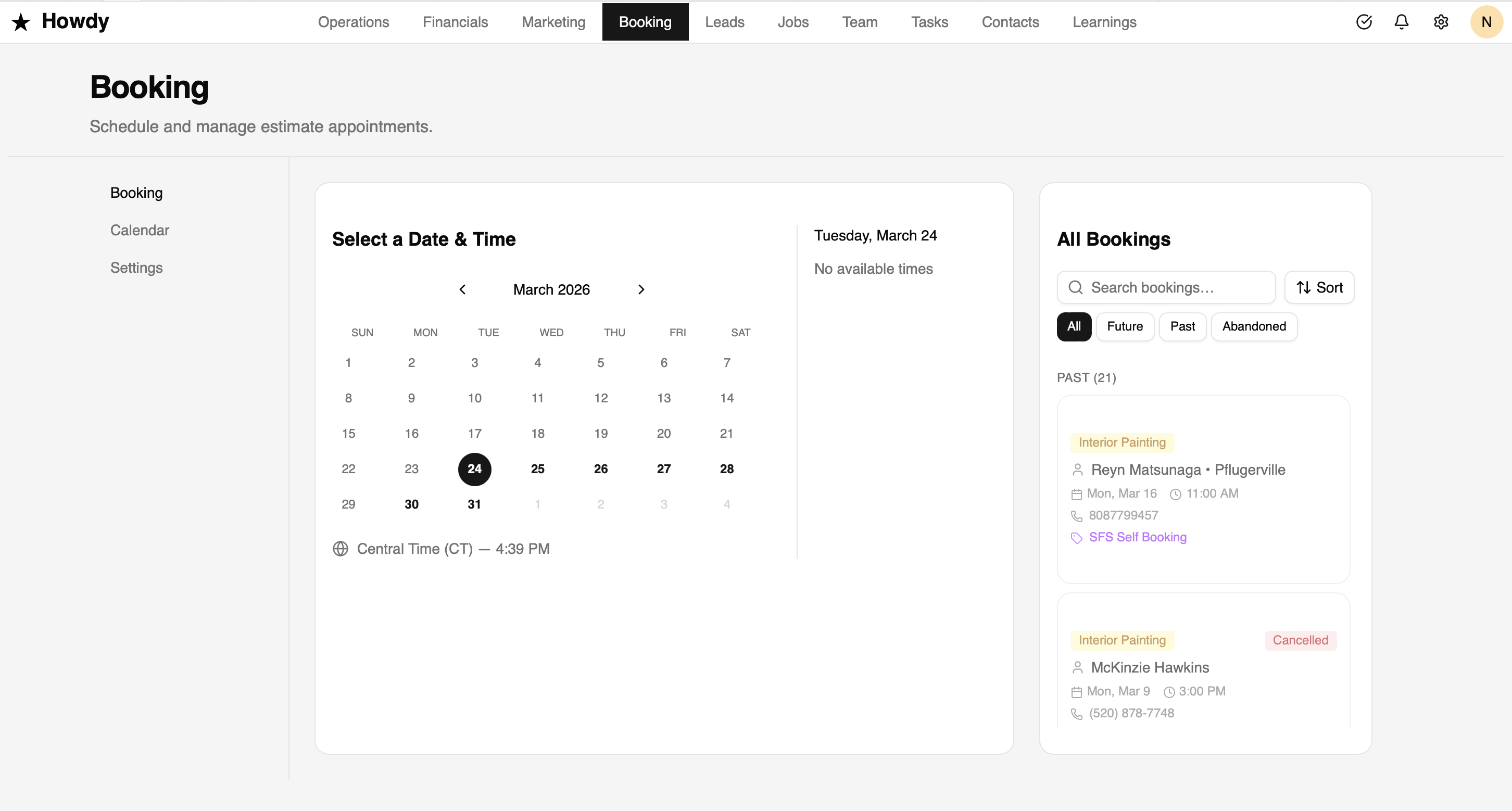Open the Calendar page from sidebar
Screen dimensions: 1512x811
coord(139,230)
